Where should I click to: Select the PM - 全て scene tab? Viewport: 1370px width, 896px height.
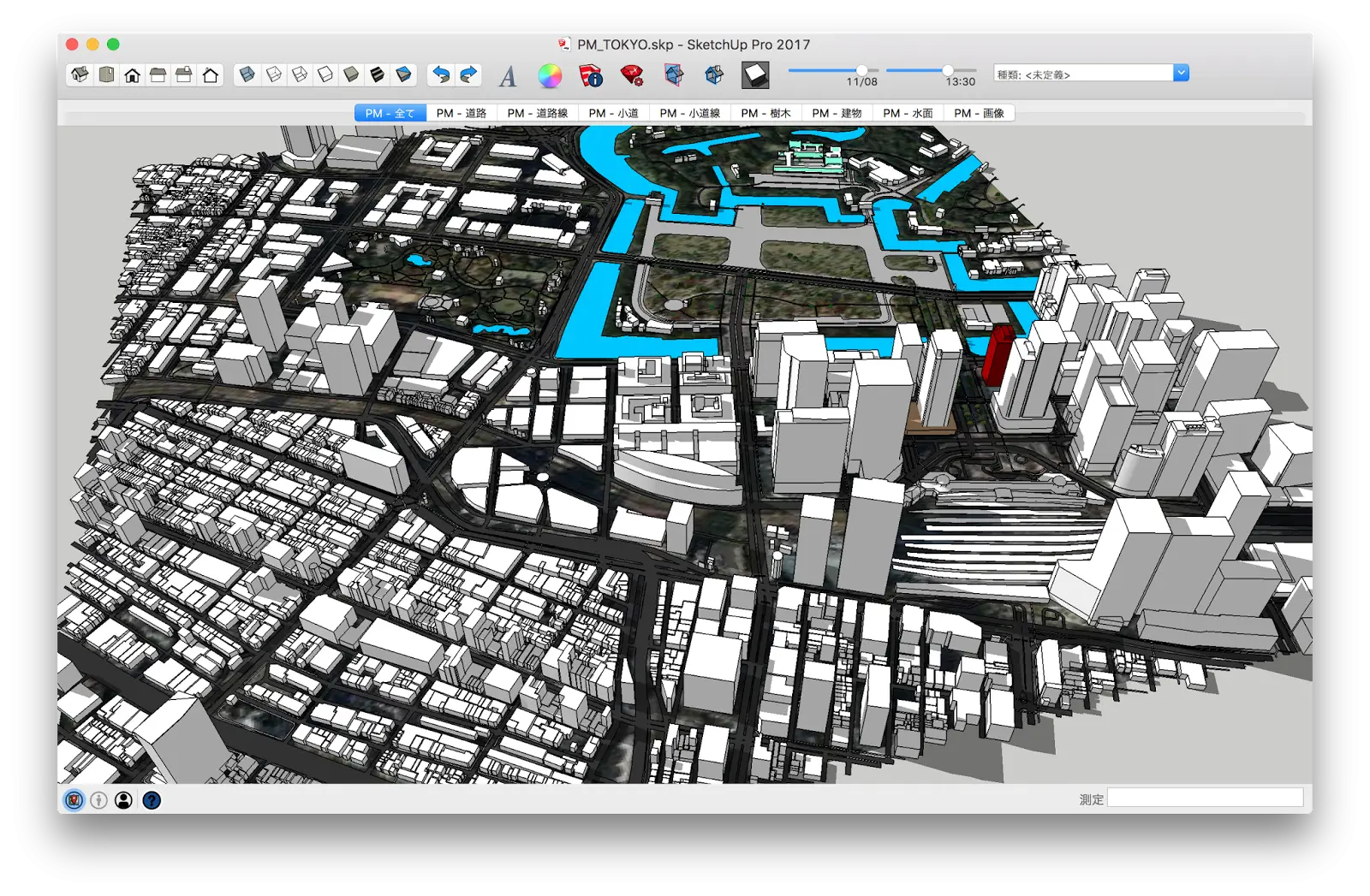pyautogui.click(x=390, y=113)
